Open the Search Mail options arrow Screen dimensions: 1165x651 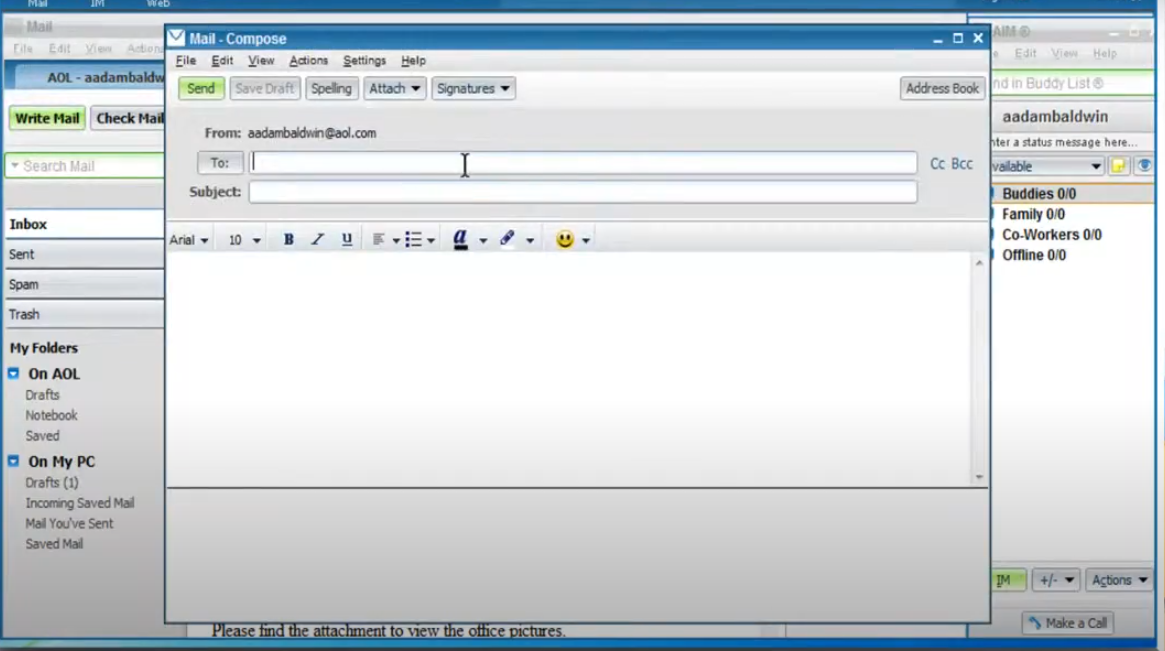tap(15, 166)
